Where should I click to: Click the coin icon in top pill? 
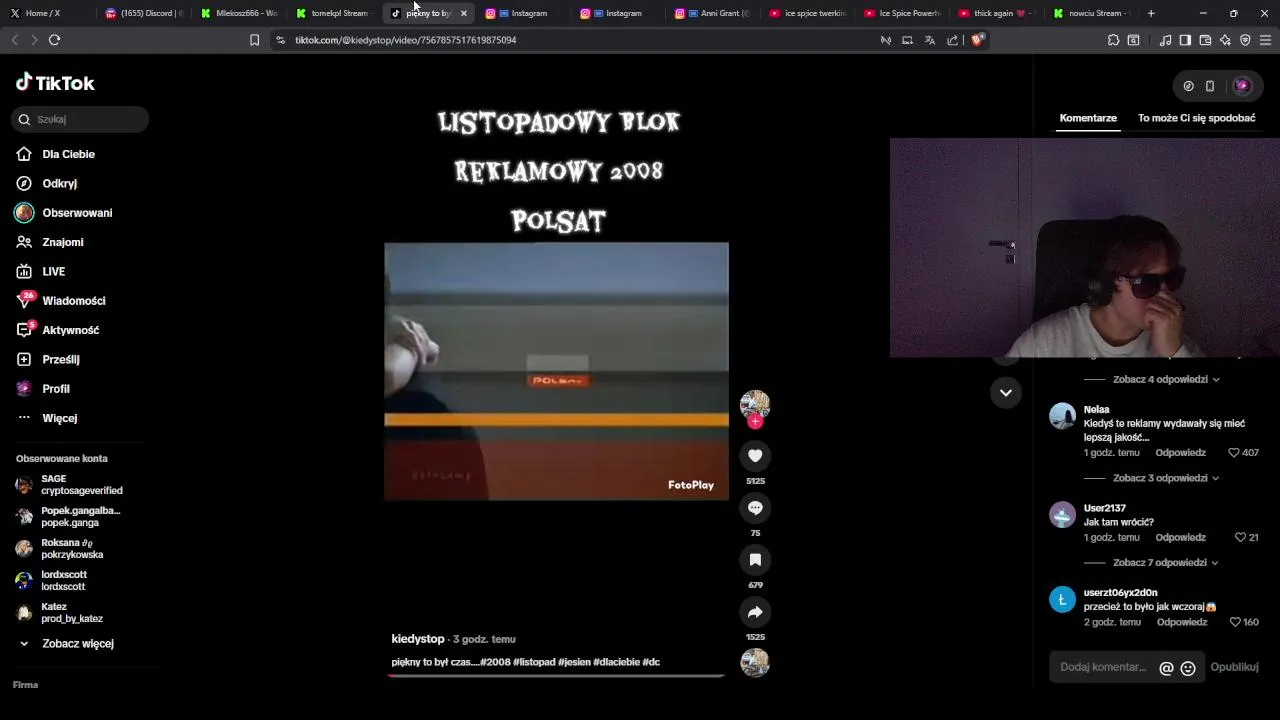point(1188,86)
